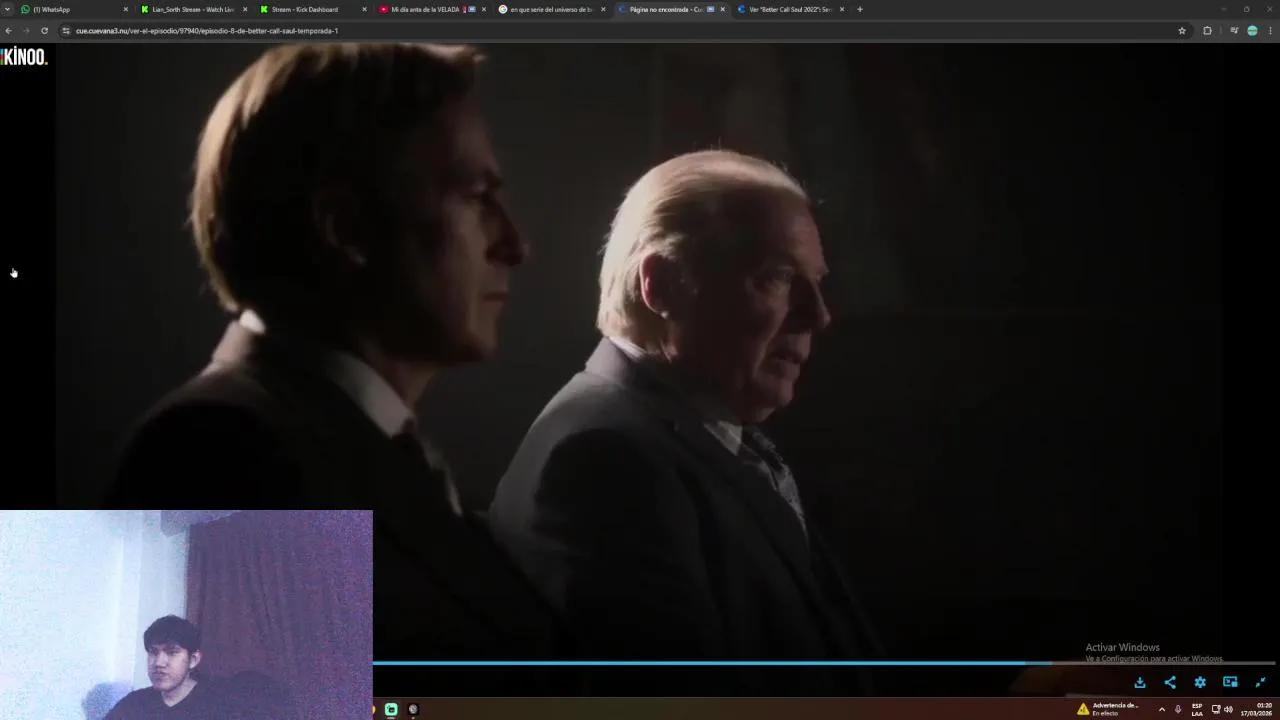Open the network icon in the system tray
1280x720 pixels.
pyautogui.click(x=1216, y=709)
